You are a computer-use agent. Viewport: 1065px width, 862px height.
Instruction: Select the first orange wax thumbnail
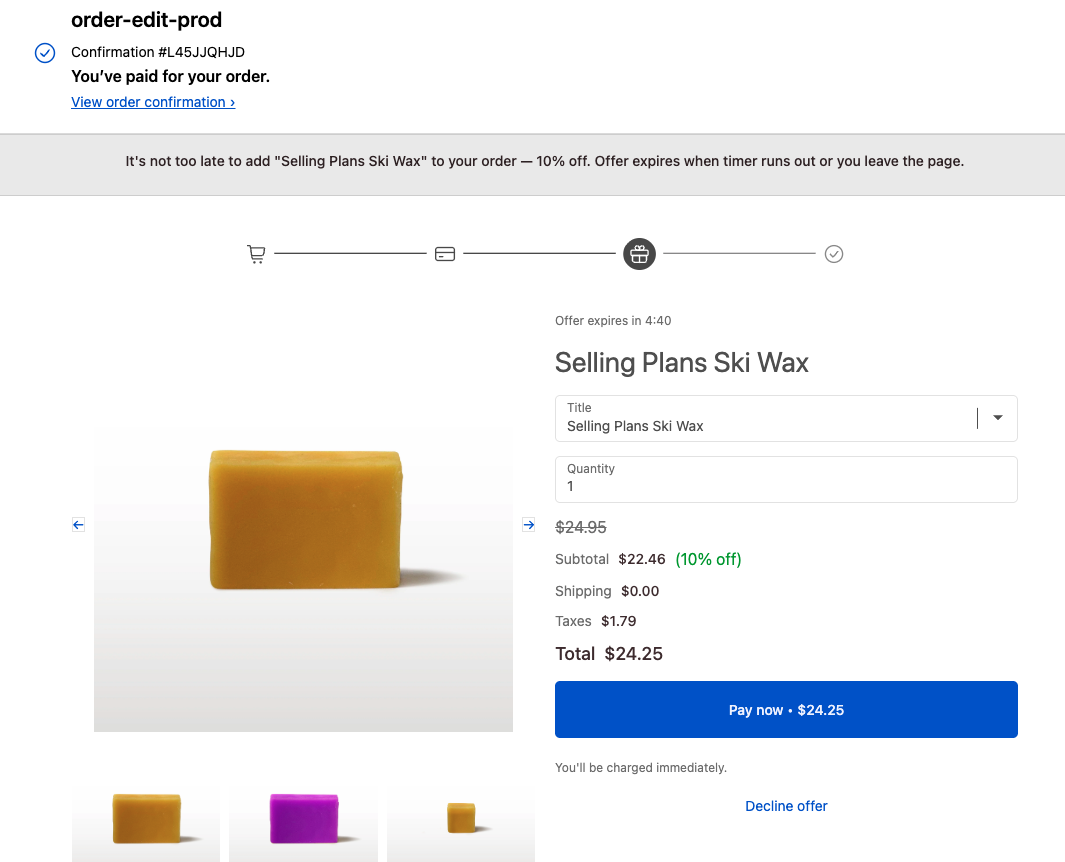pyautogui.click(x=146, y=817)
